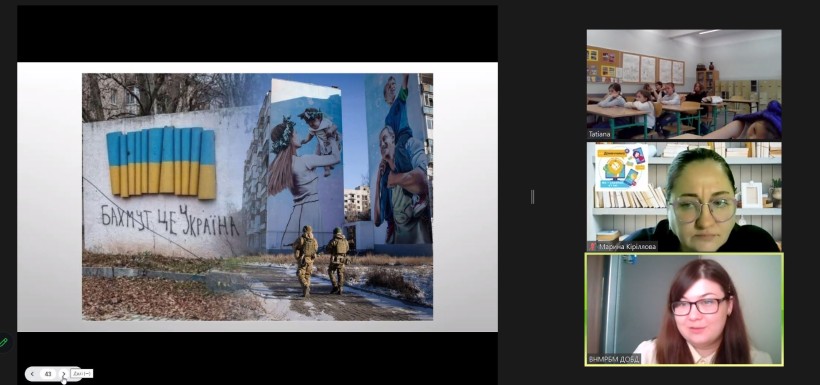This screenshot has height=385, width=820.
Task: Click the two soldiers walking in photo
Action: pyautogui.click(x=321, y=260)
